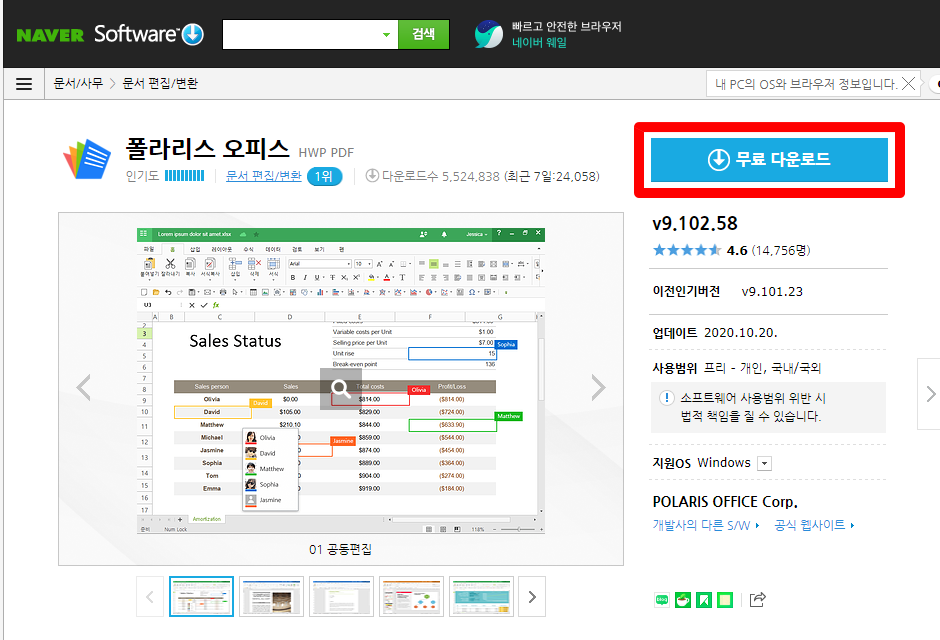Click the update date 2020.10.20.

click(x=740, y=333)
